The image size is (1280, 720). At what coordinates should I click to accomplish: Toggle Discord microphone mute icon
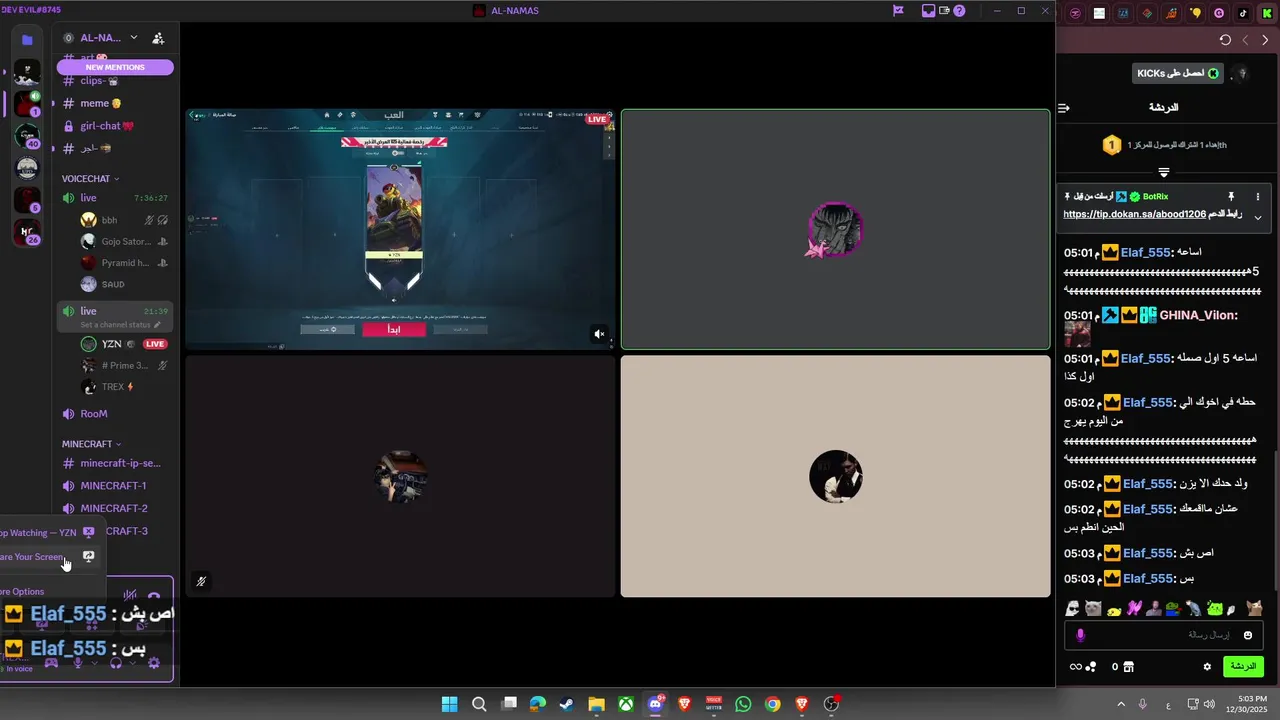tap(78, 663)
